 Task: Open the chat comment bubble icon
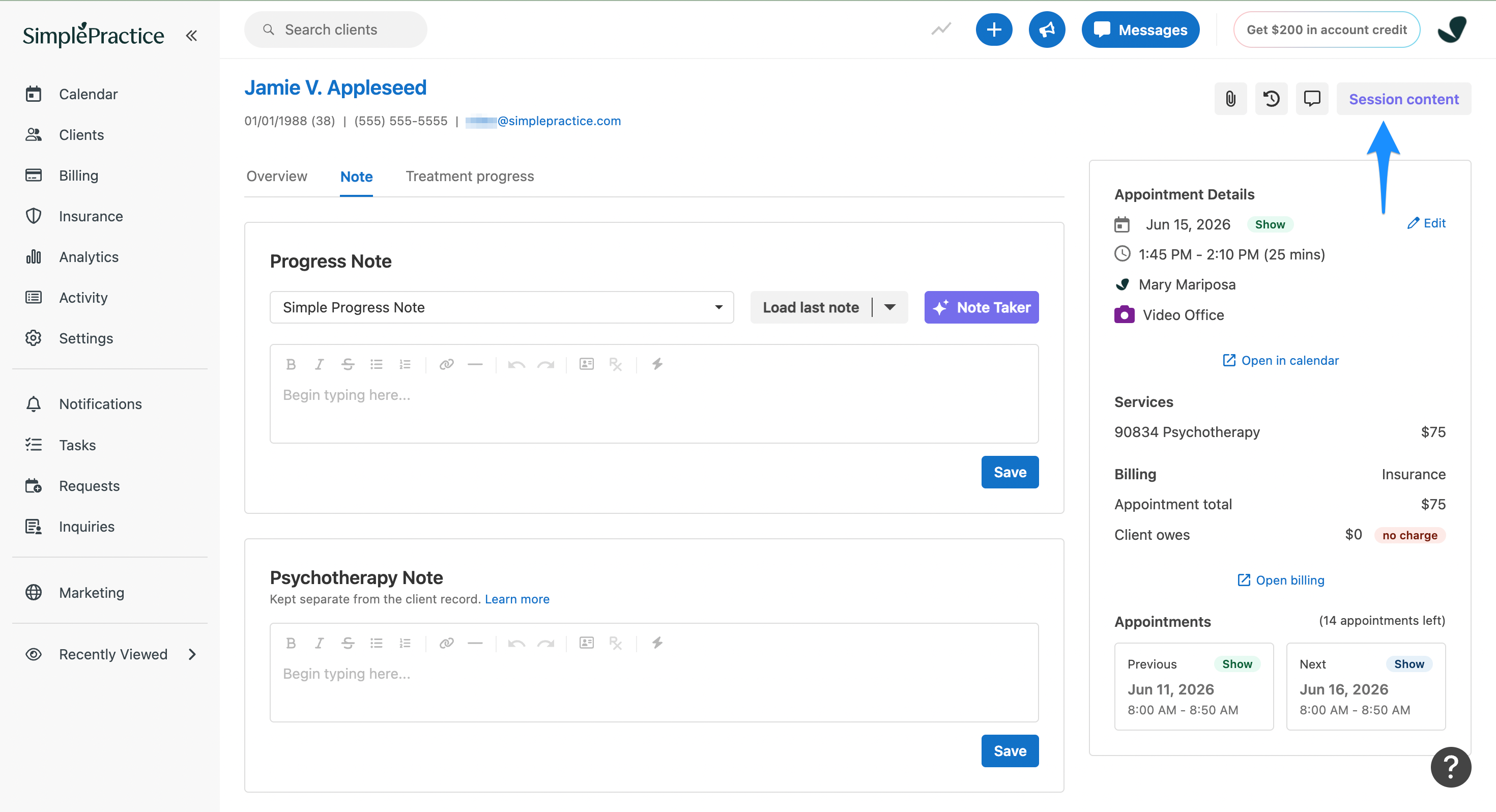[x=1312, y=99]
